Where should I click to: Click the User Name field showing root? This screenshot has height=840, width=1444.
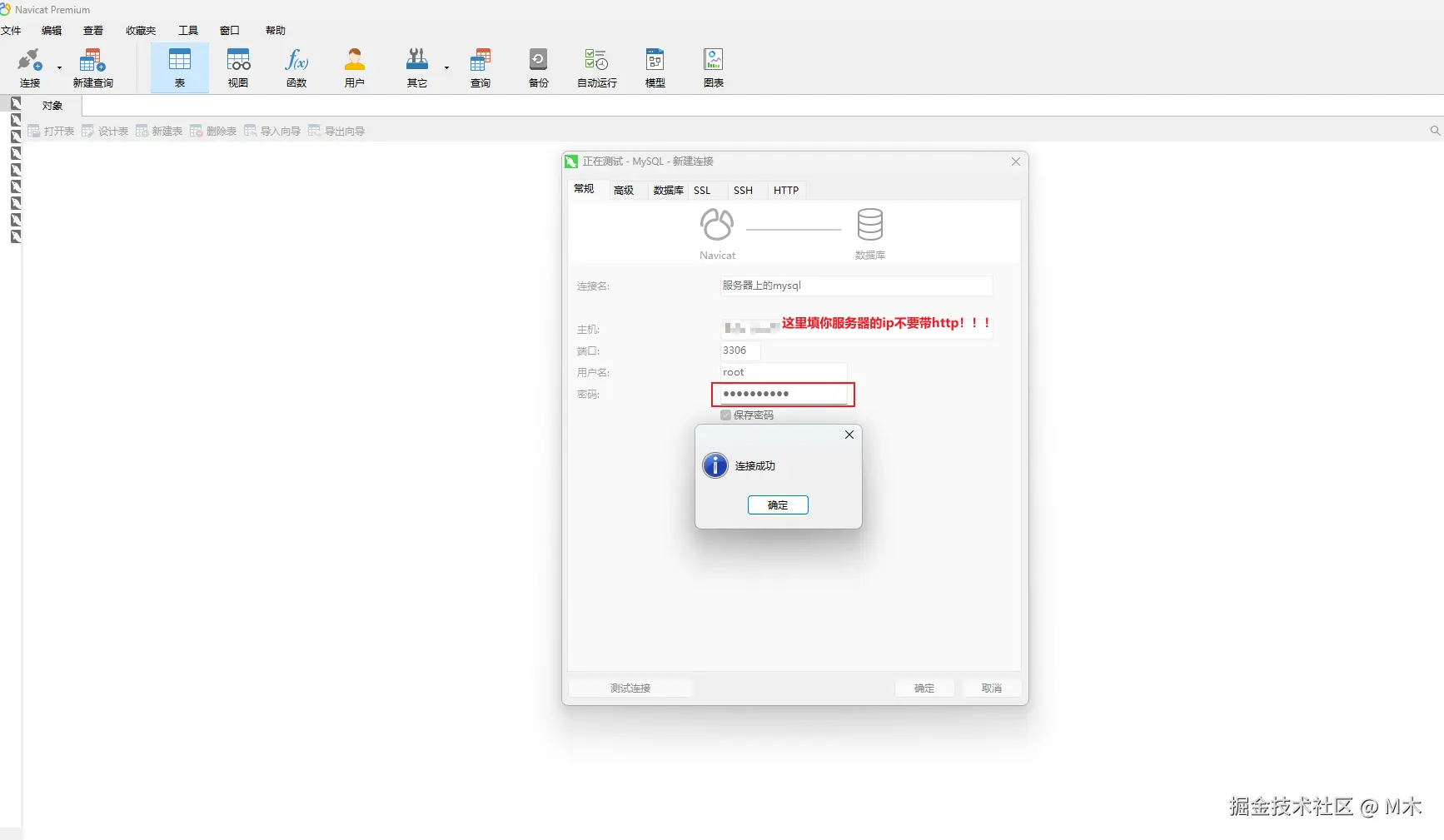tap(784, 372)
